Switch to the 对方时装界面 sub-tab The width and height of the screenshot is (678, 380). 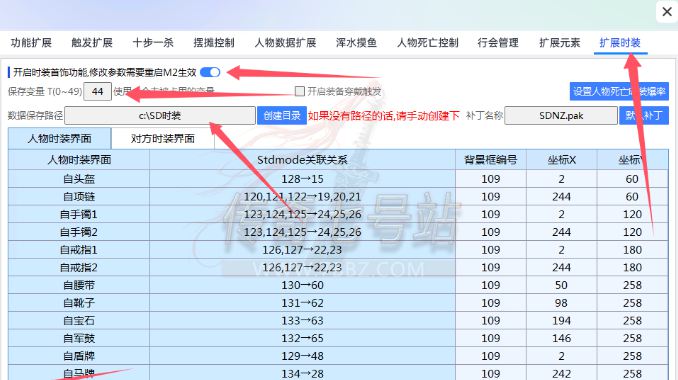pos(163,138)
